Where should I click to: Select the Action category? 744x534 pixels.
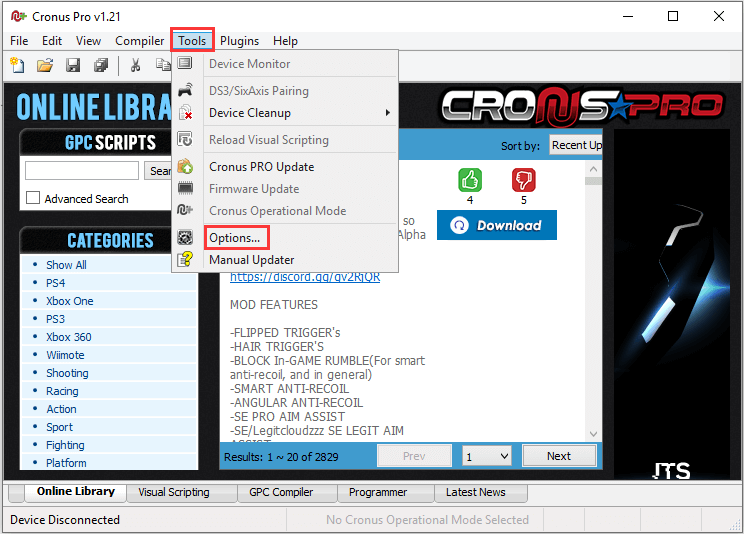(61, 409)
